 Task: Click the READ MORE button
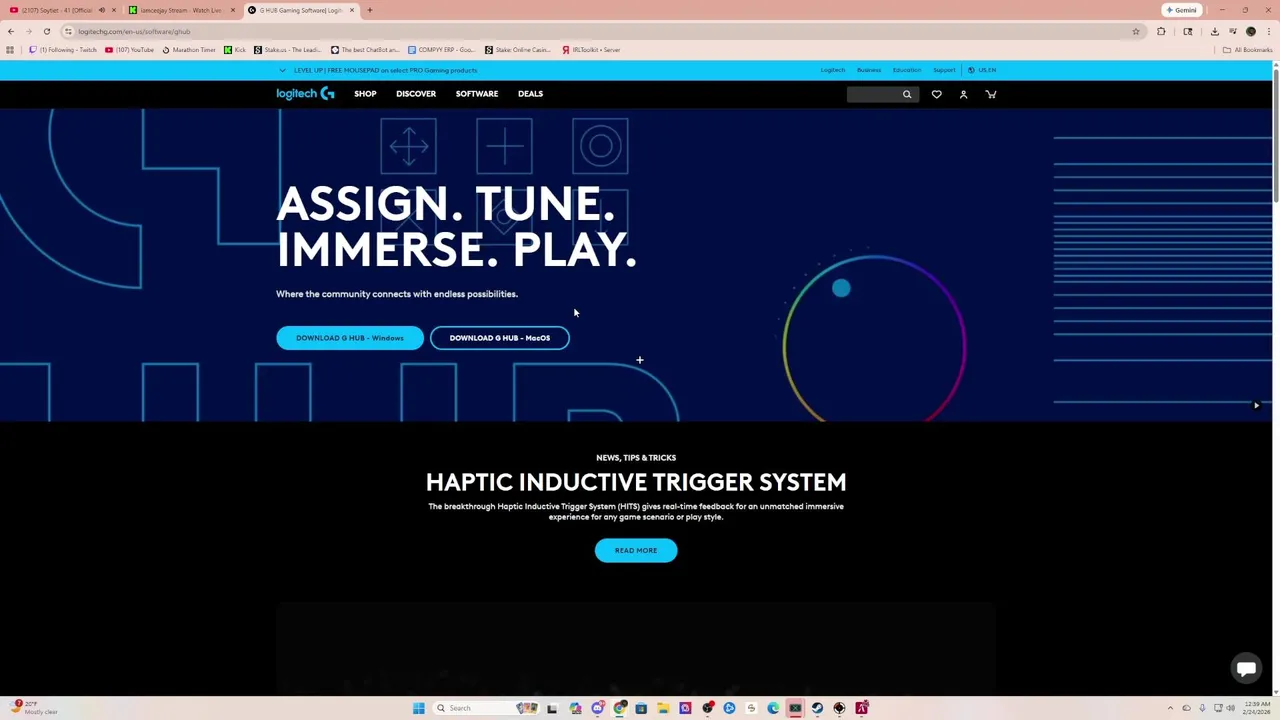(x=636, y=550)
